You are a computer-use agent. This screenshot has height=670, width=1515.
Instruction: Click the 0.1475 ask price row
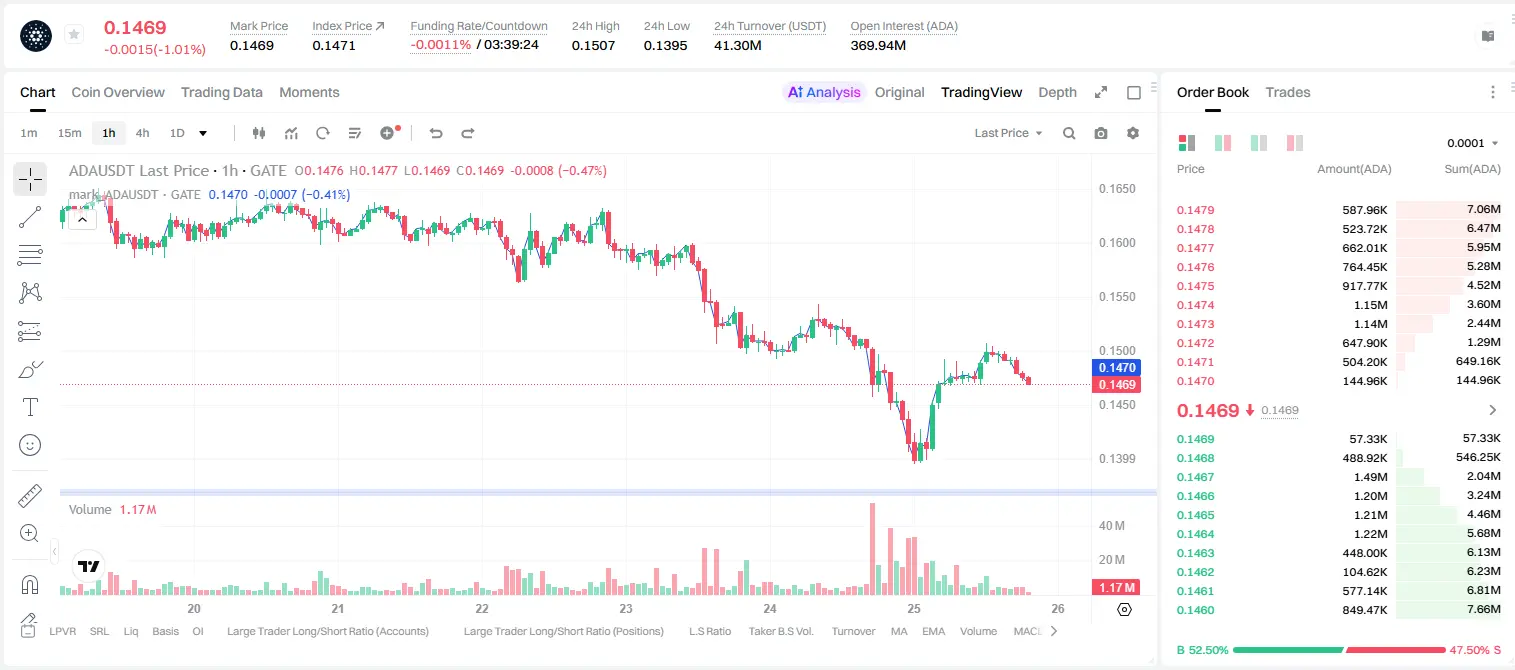coord(1339,286)
